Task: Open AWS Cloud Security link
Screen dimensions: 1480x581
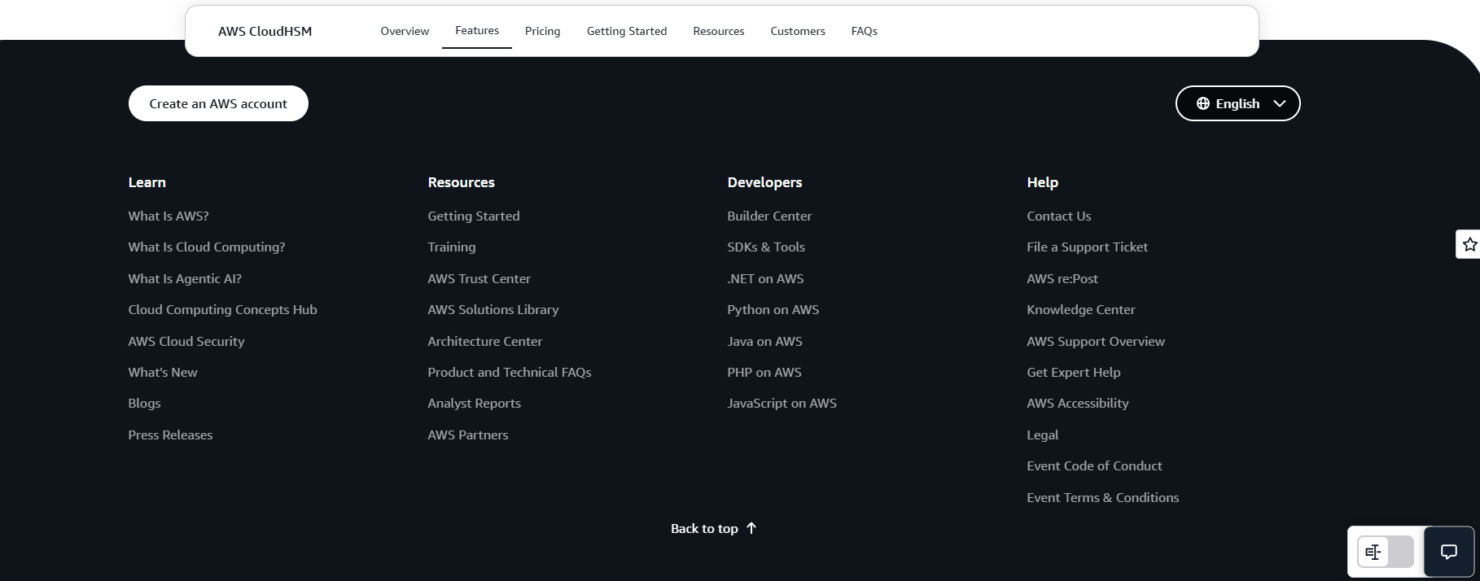Action: click(186, 341)
